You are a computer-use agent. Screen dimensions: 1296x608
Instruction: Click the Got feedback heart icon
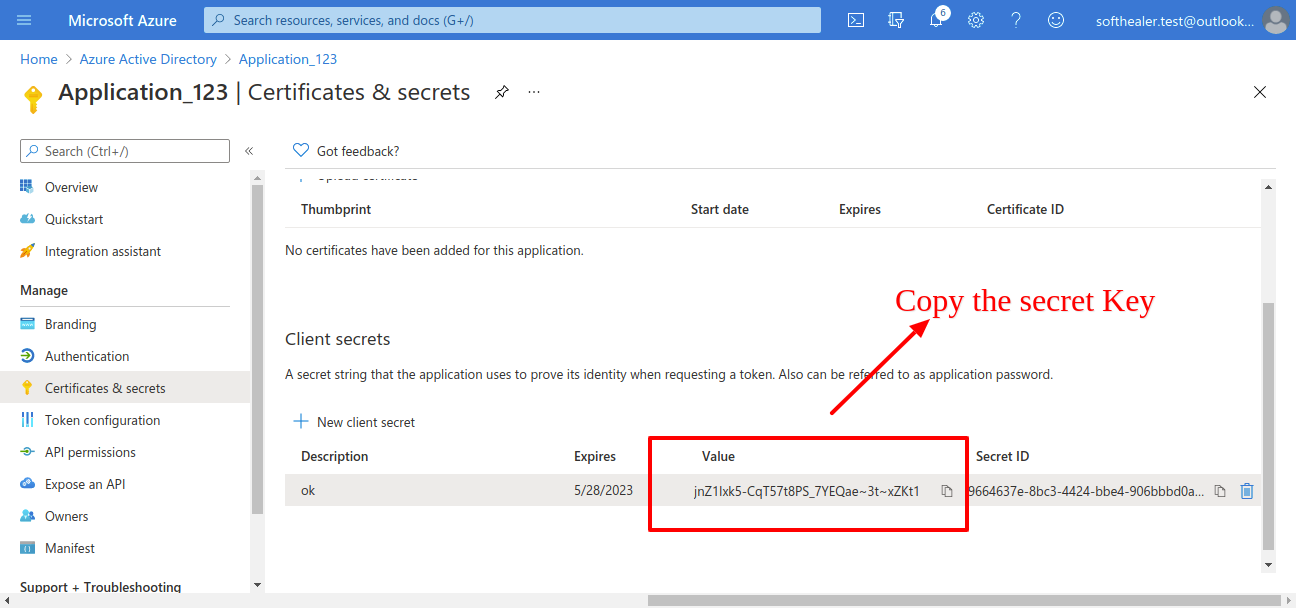[x=301, y=151]
